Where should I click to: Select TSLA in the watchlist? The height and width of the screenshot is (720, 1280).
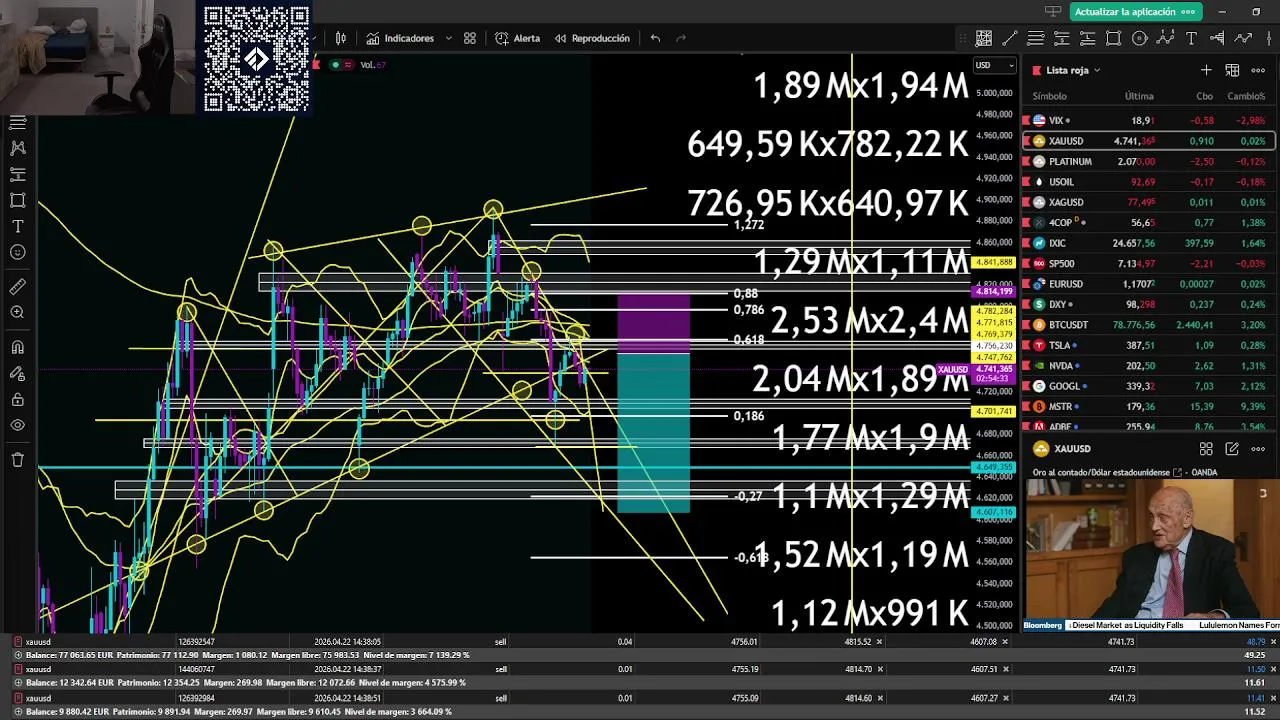tap(1149, 345)
